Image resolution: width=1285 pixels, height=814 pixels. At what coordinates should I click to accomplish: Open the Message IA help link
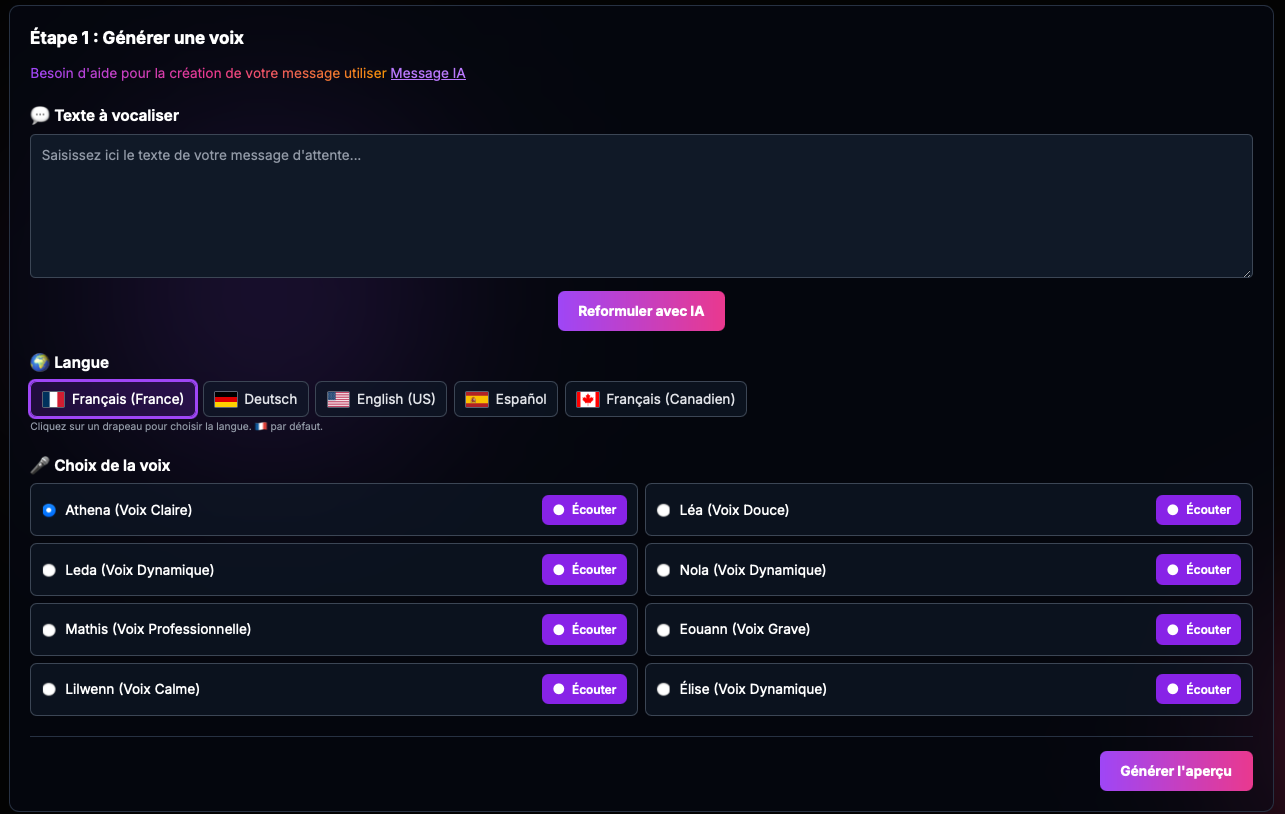click(x=427, y=73)
